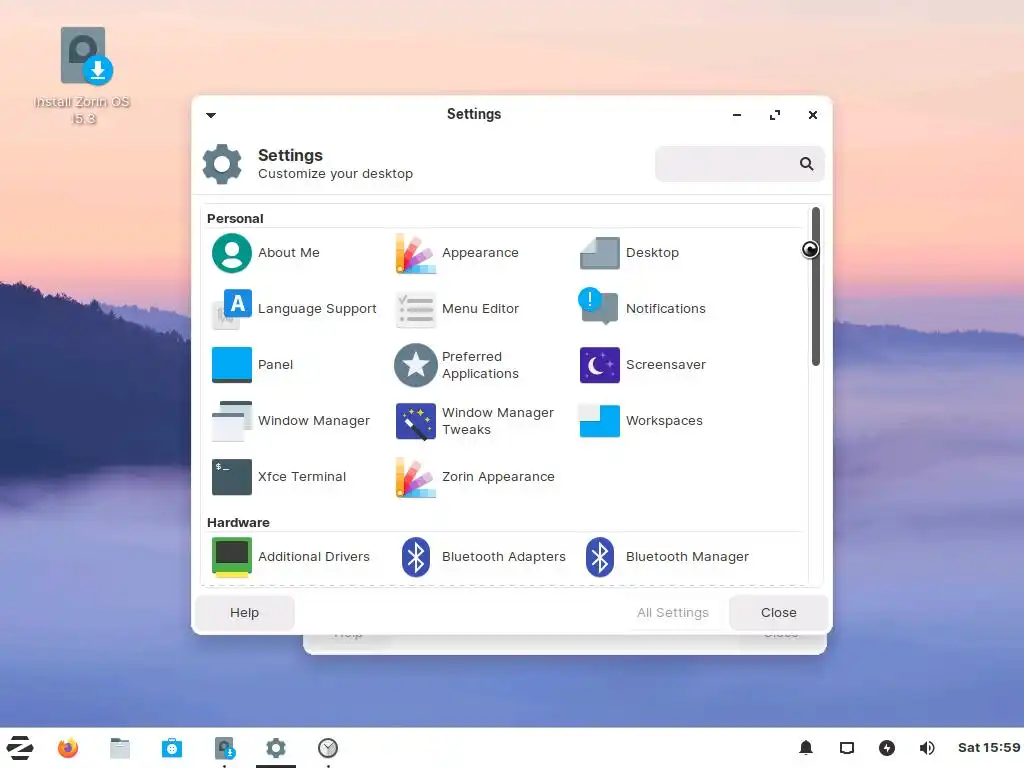Click the display tray icon
The width and height of the screenshot is (1024, 768).
[846, 748]
